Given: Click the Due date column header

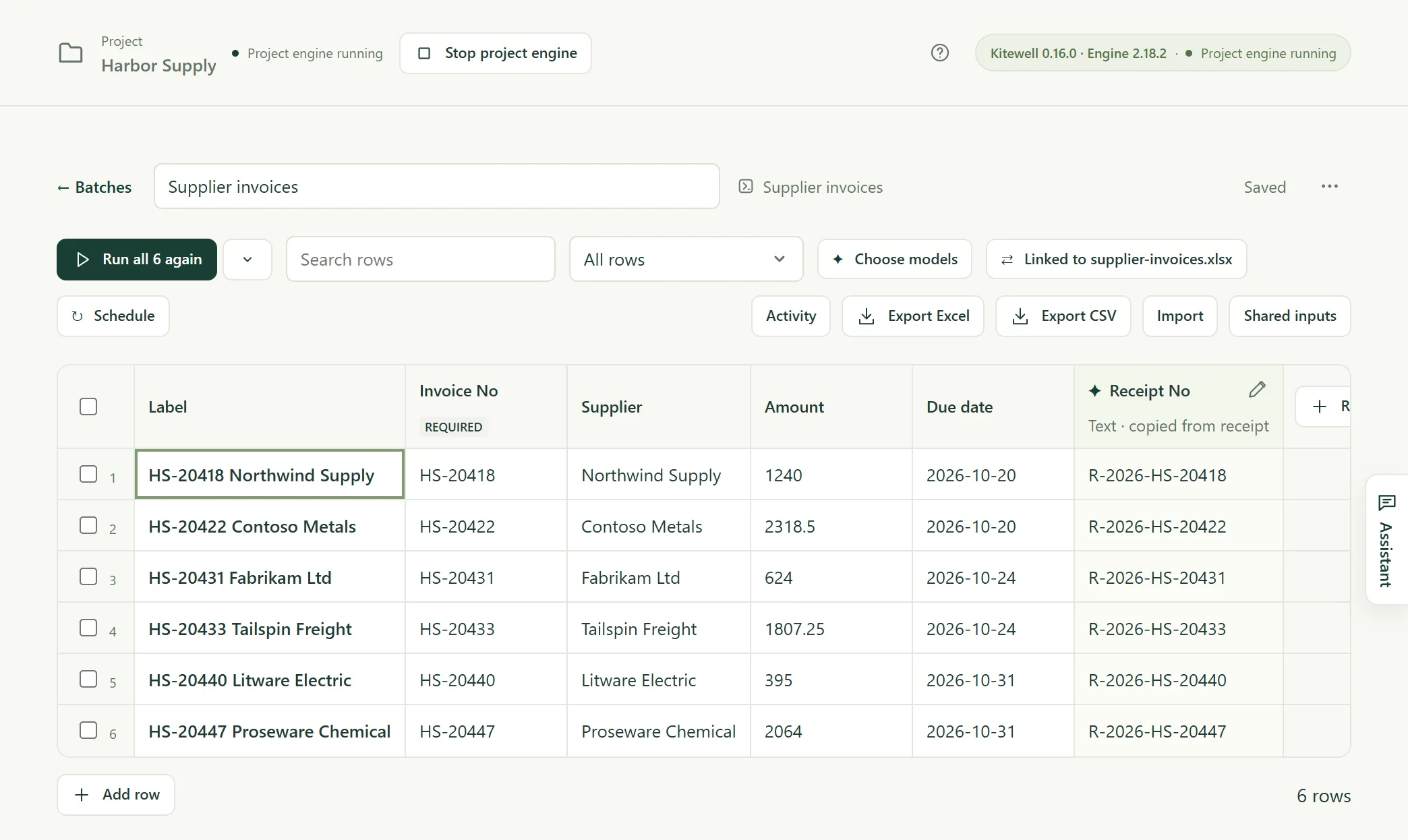Looking at the screenshot, I should [993, 407].
